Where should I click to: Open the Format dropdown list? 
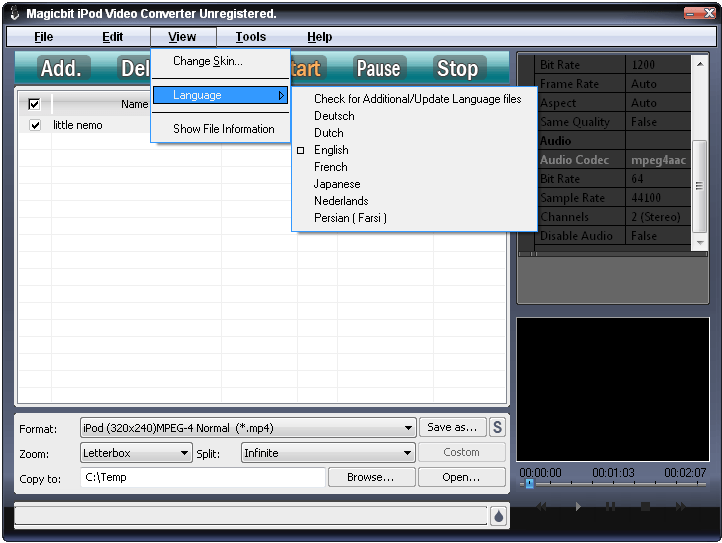pyautogui.click(x=408, y=428)
